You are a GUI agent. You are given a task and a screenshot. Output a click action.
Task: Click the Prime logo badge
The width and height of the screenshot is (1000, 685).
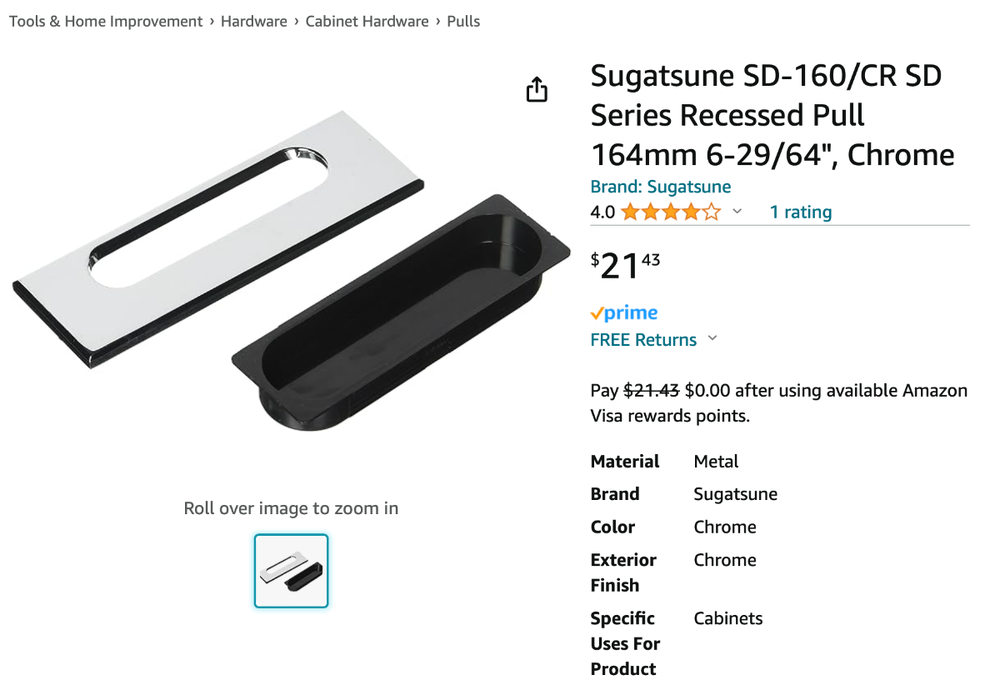click(624, 313)
